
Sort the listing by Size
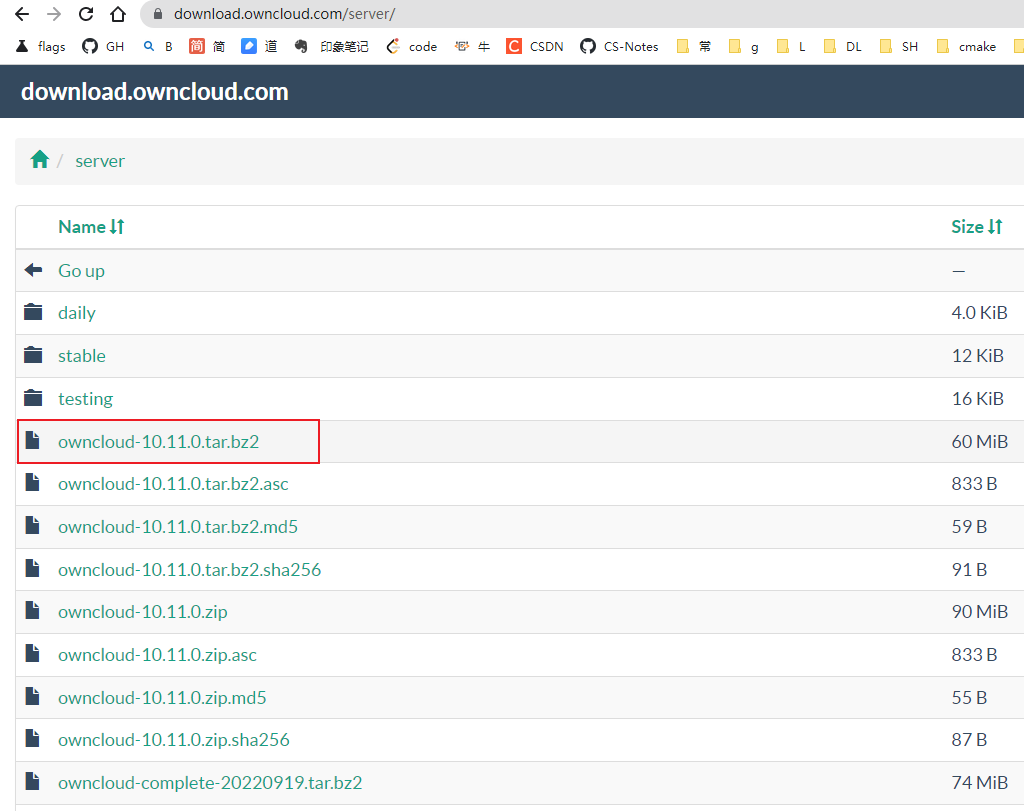[976, 227]
